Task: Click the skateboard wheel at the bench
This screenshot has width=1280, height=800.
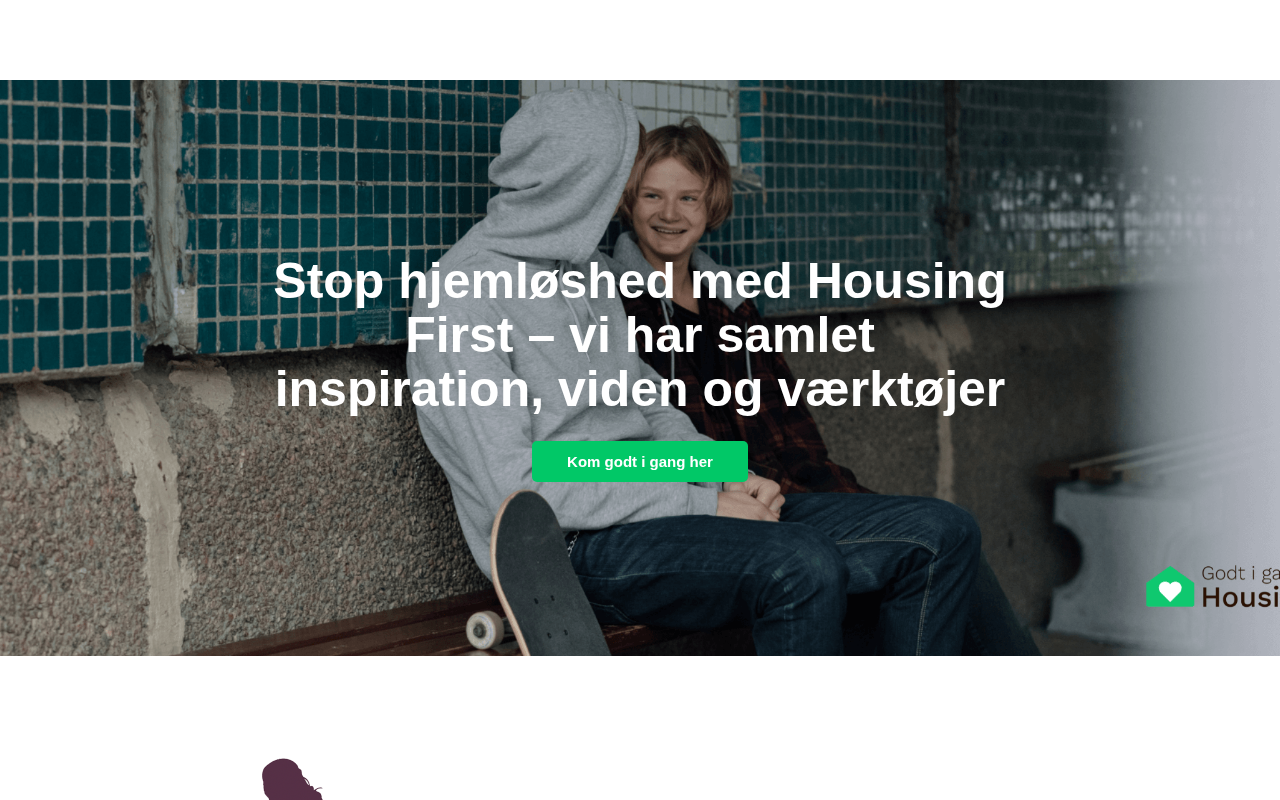Action: pyautogui.click(x=485, y=630)
